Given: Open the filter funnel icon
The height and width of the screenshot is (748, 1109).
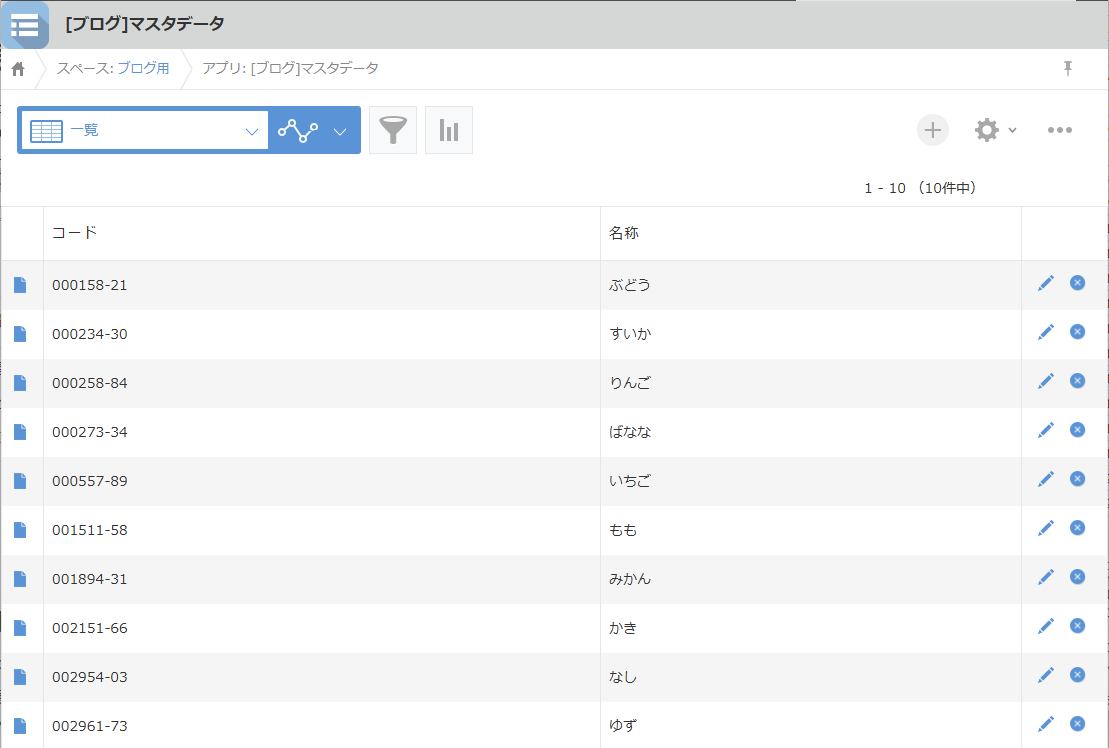Looking at the screenshot, I should pyautogui.click(x=393, y=131).
